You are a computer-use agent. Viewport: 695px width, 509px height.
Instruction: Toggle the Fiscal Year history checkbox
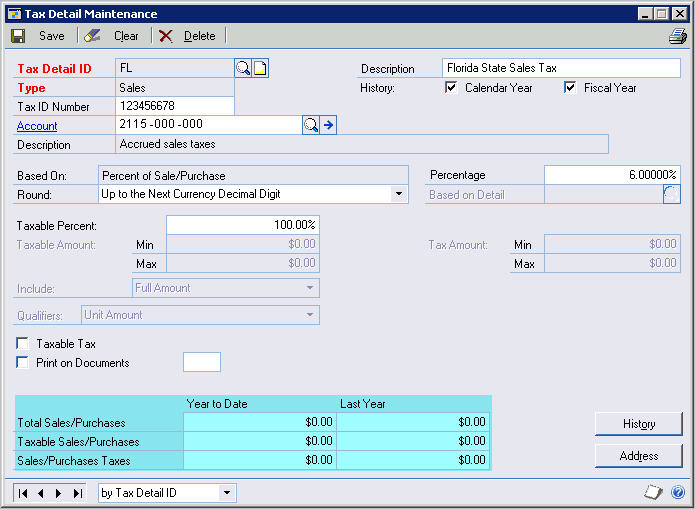pos(570,87)
